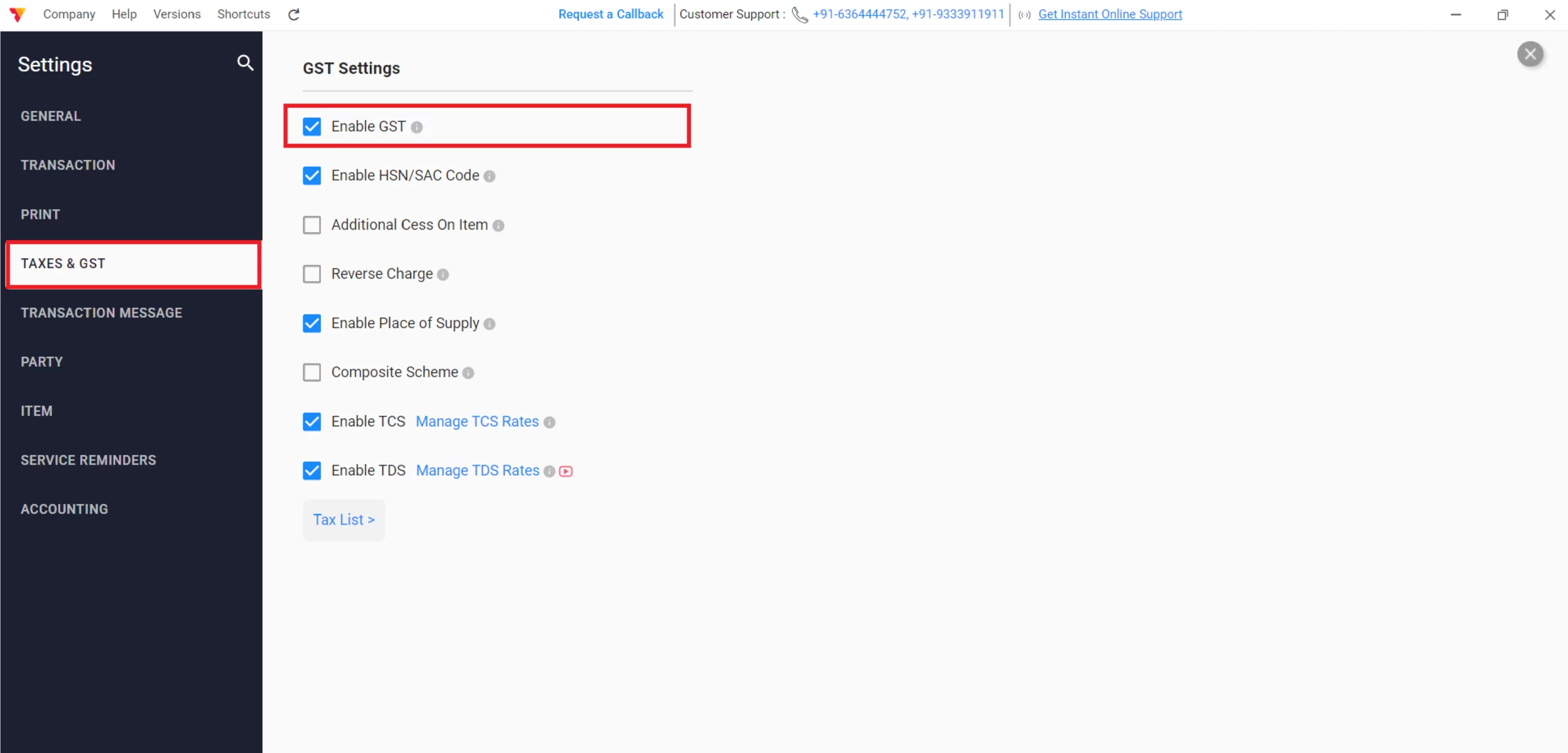Click info icon beside Manage TCS Rates
This screenshot has height=753, width=1568.
pos(549,422)
